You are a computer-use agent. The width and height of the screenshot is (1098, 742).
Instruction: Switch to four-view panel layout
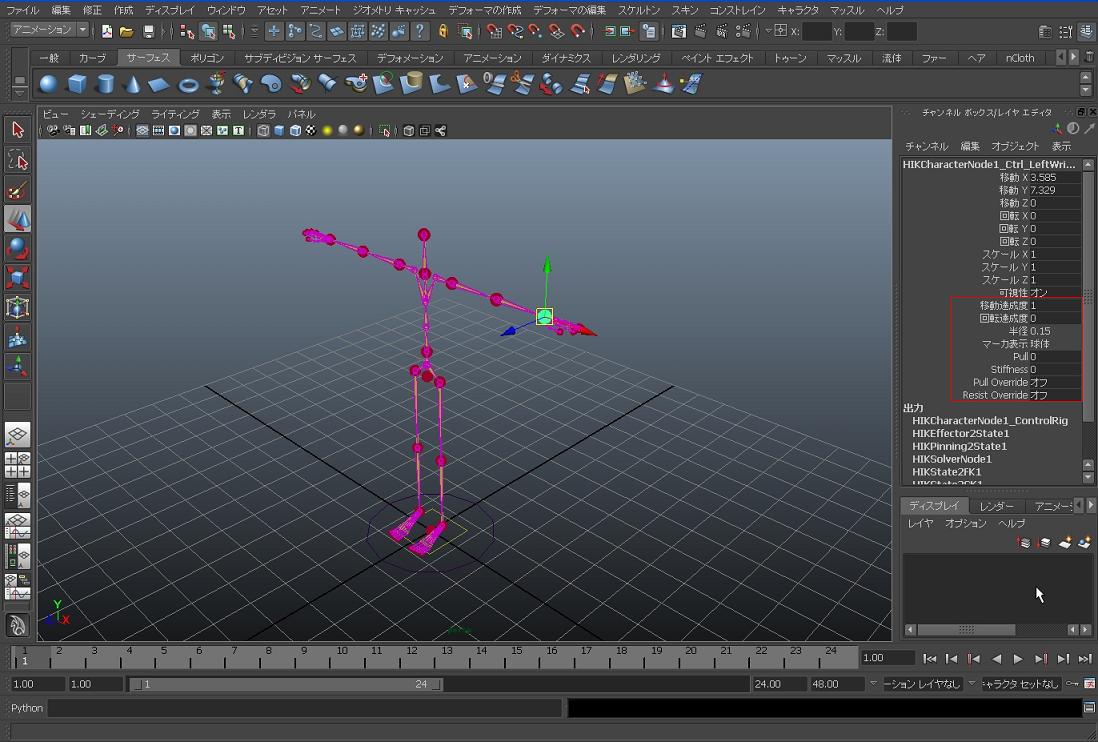pos(17,465)
